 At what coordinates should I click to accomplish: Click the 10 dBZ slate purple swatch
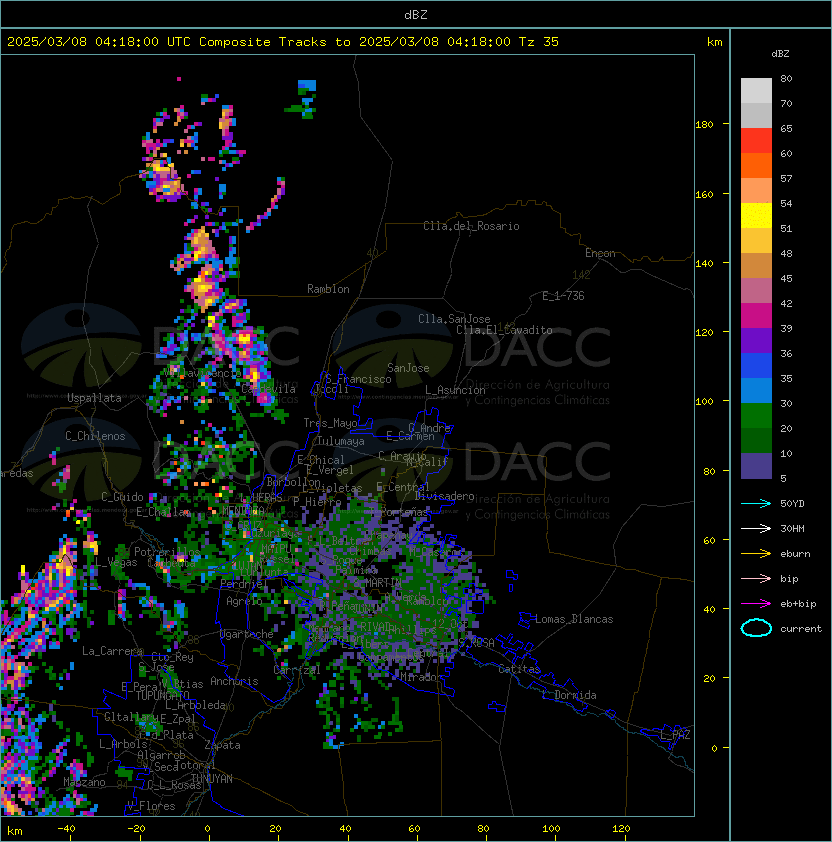click(756, 465)
